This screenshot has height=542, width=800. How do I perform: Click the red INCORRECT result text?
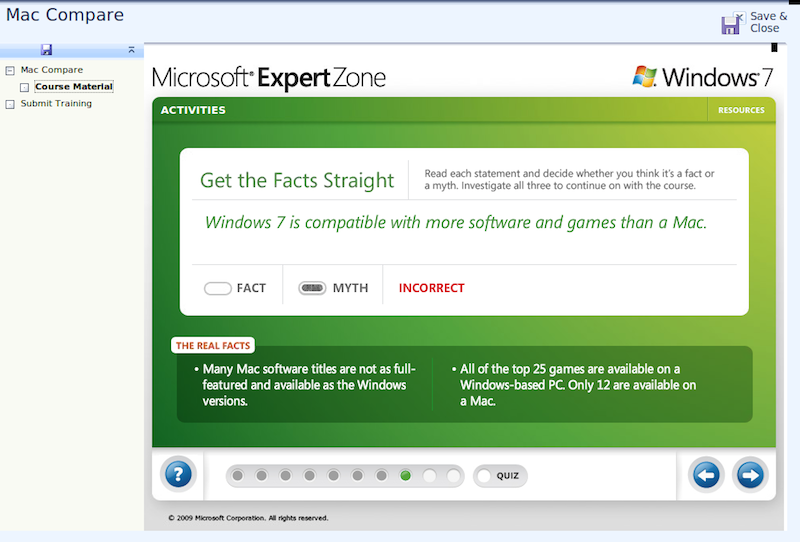click(432, 288)
